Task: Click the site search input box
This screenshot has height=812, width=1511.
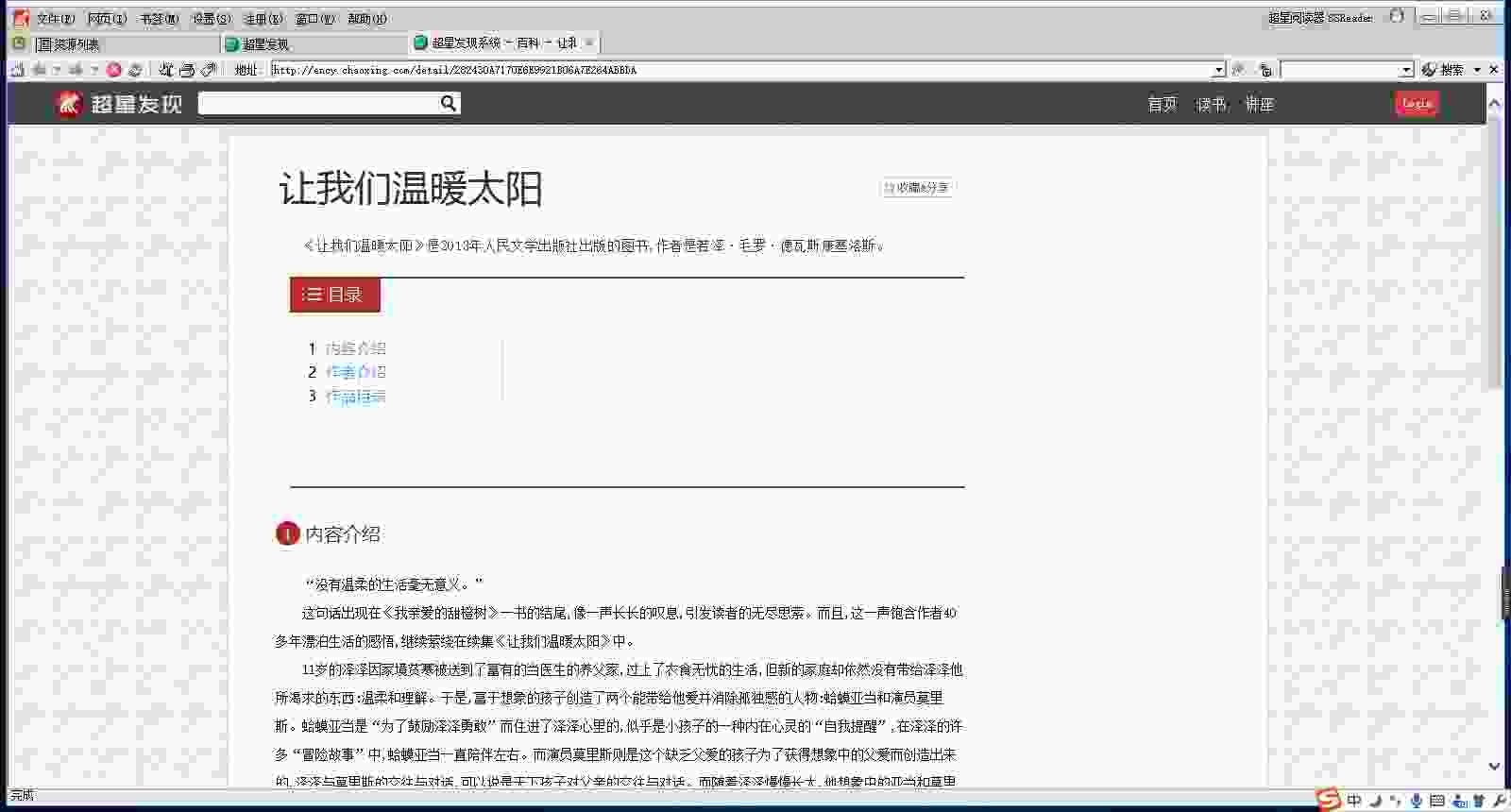Action: (318, 103)
